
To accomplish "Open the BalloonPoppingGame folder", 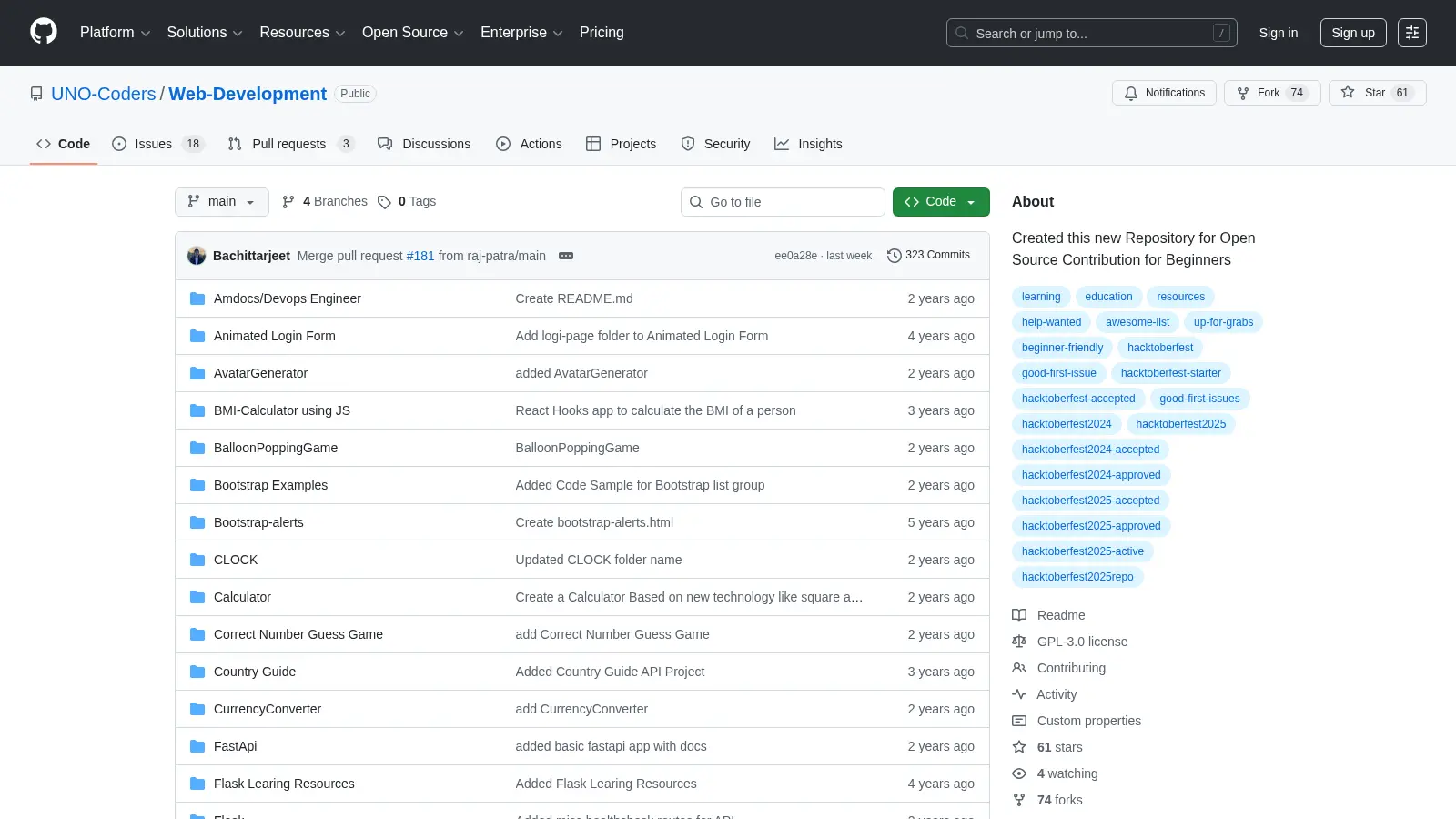I will click(276, 448).
